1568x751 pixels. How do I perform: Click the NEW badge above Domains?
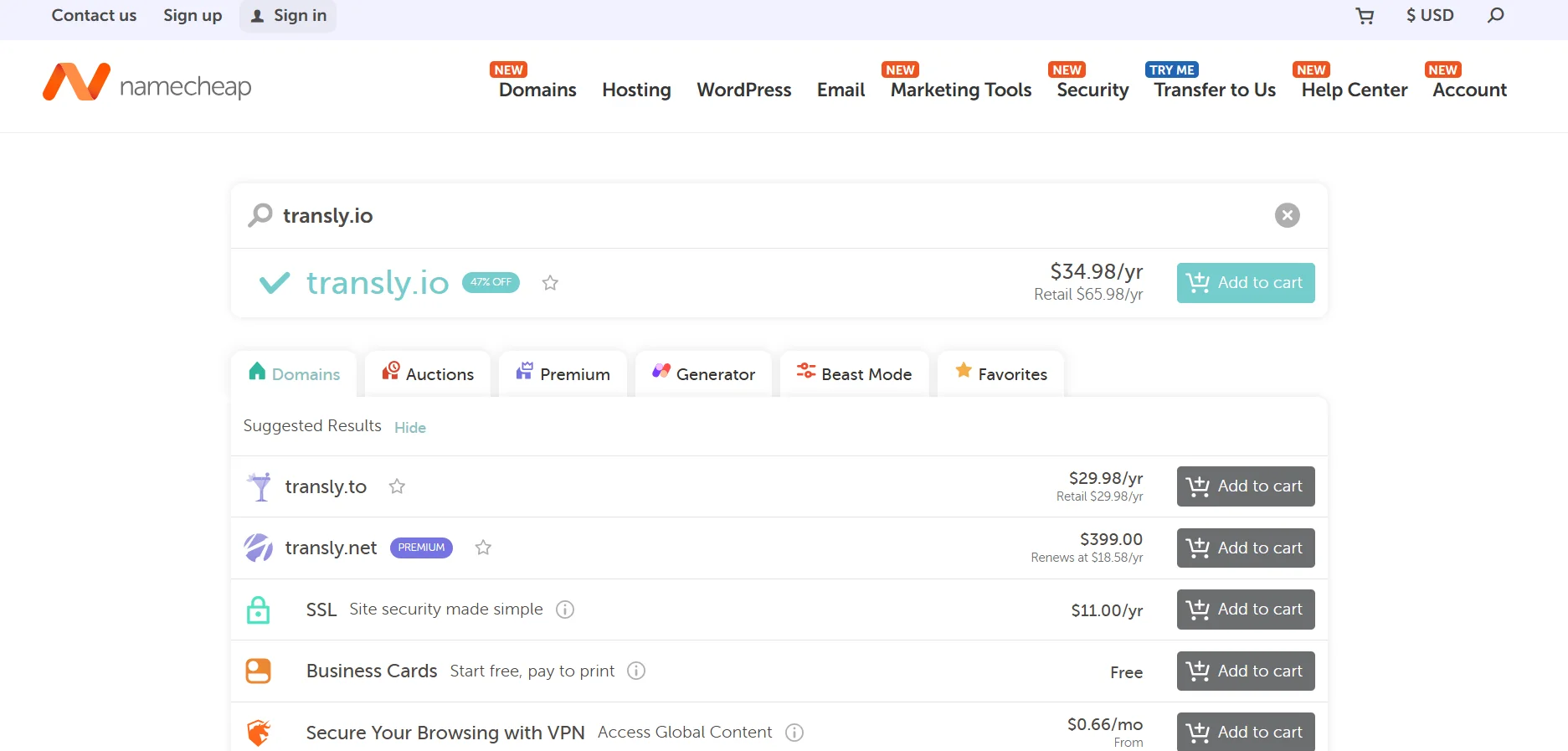[508, 69]
